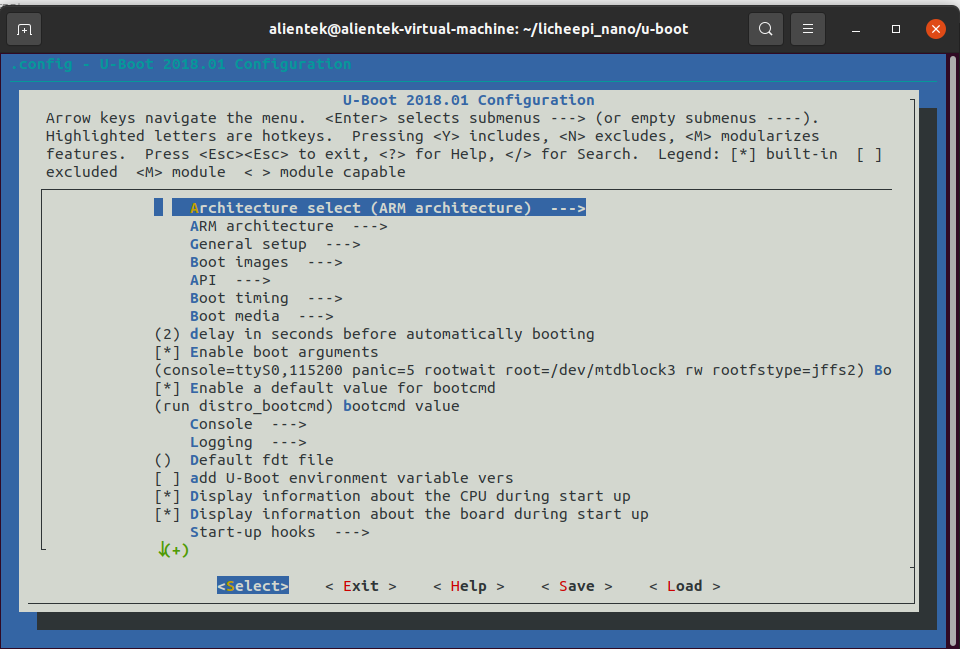Close the terminal window

click(x=936, y=29)
